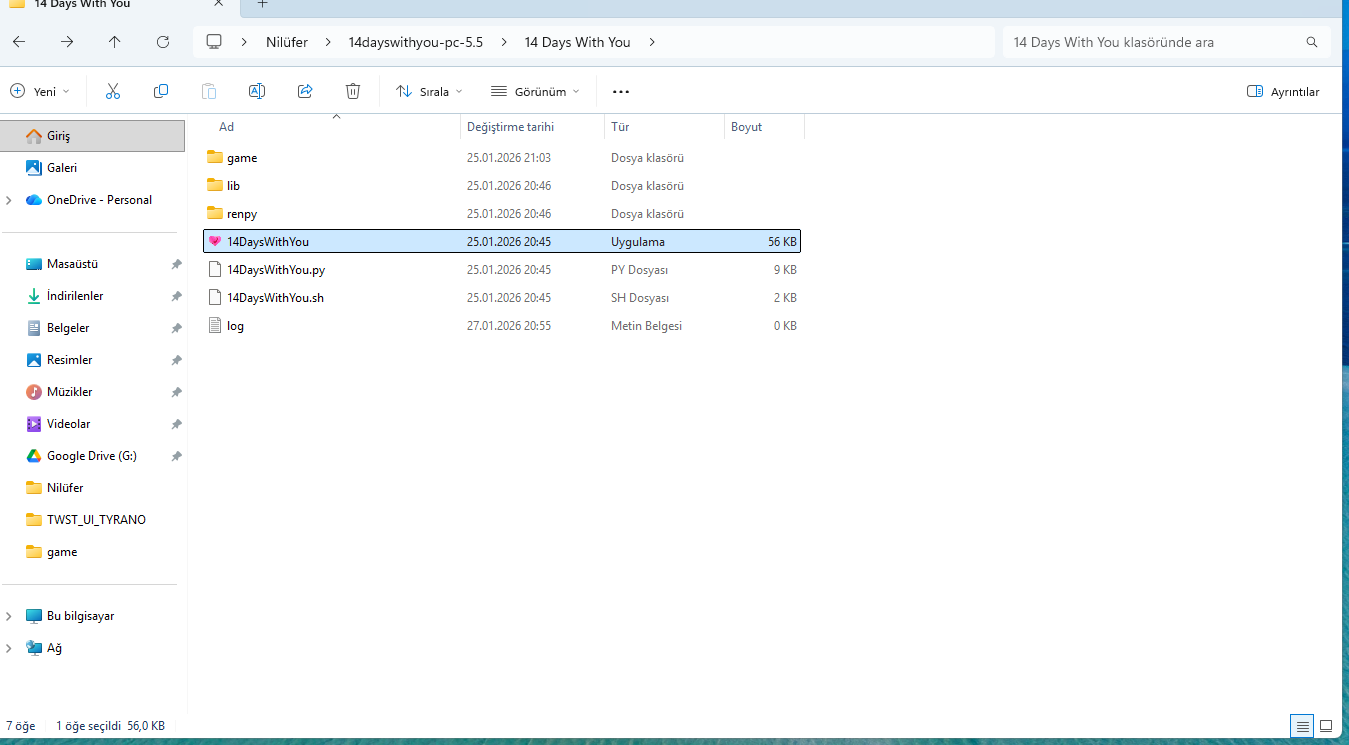
Task: Go to Nilüfer in the address bar breadcrumb
Action: [287, 42]
